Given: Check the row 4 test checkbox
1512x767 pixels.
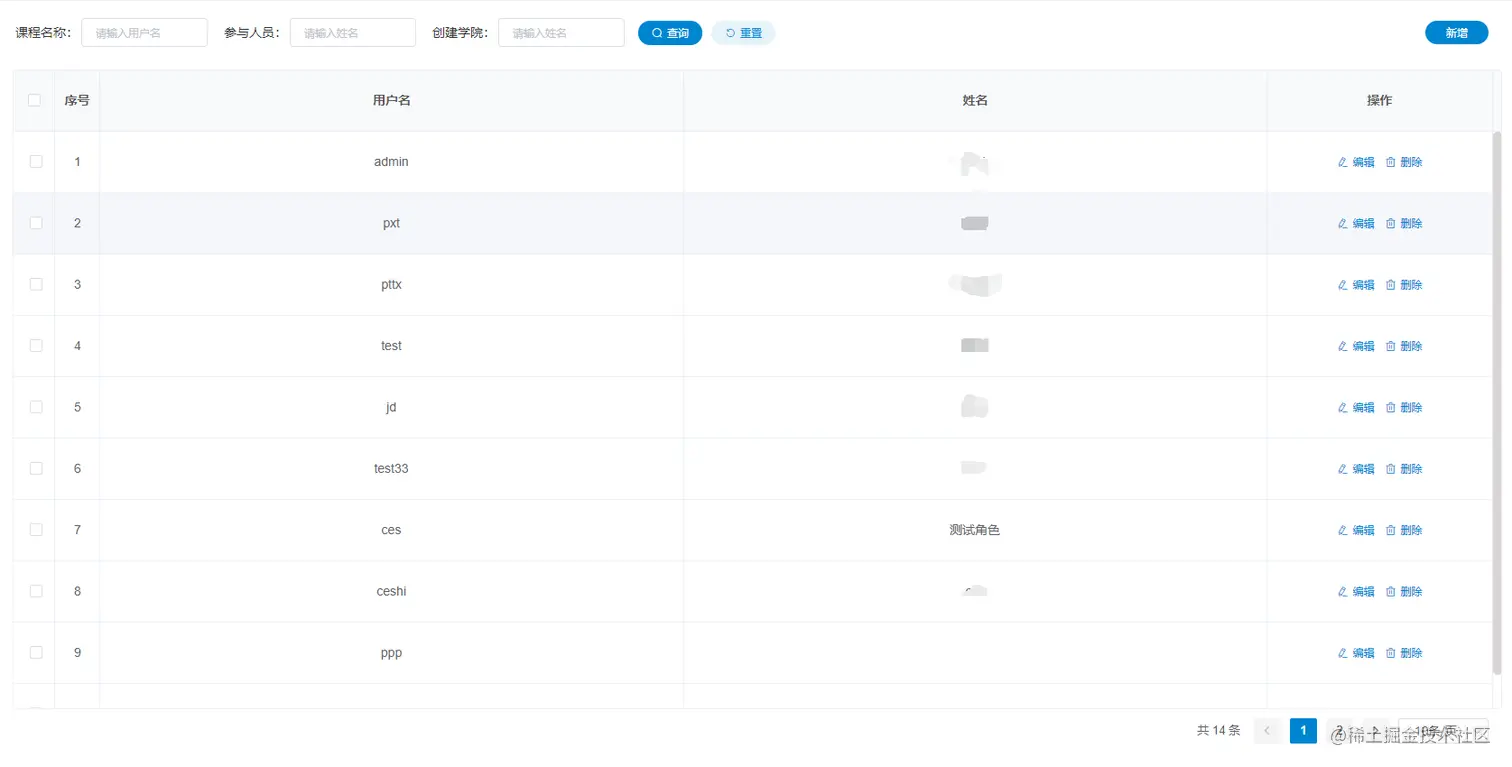Looking at the screenshot, I should point(36,345).
